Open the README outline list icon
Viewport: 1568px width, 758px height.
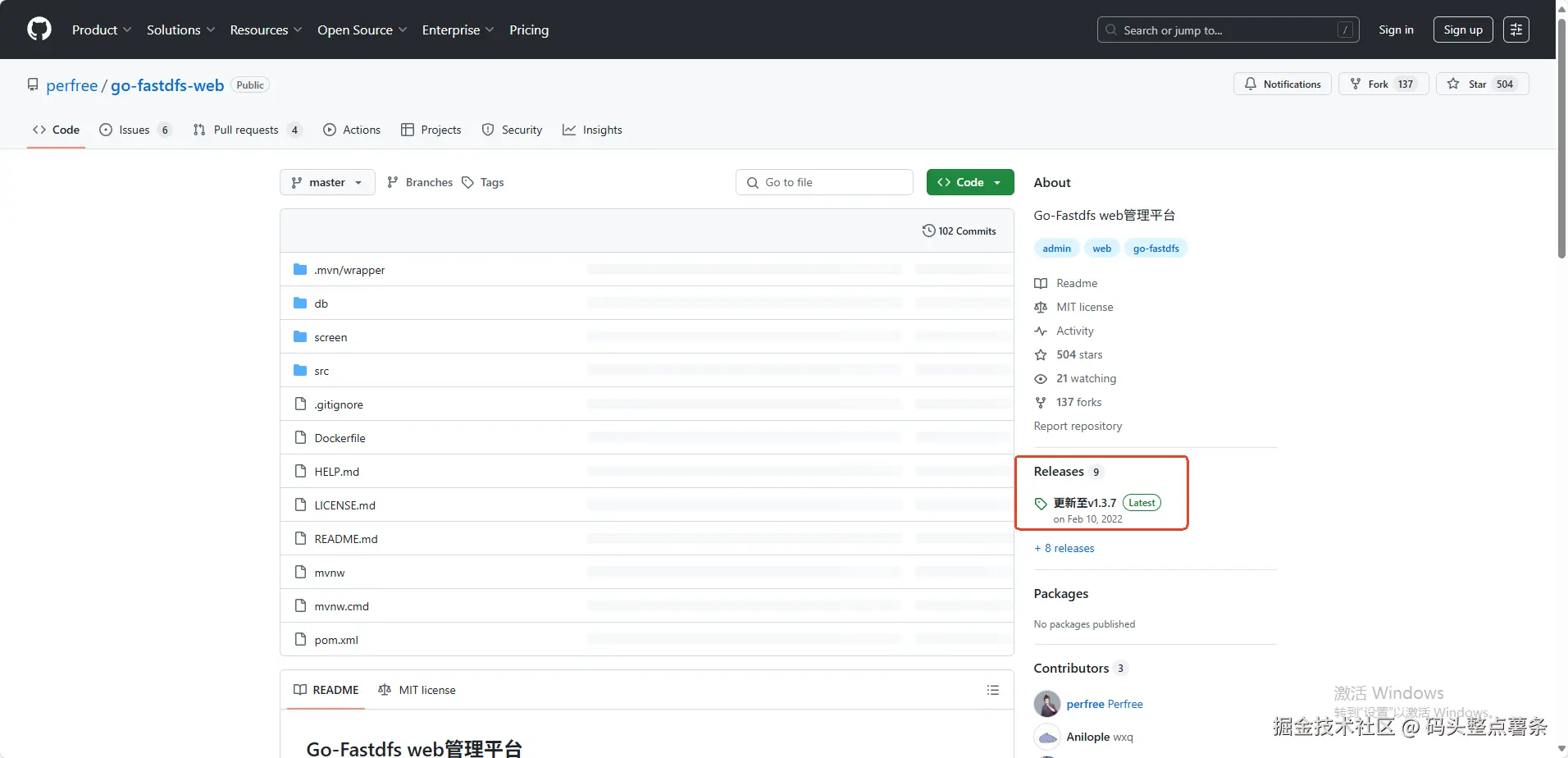(993, 690)
